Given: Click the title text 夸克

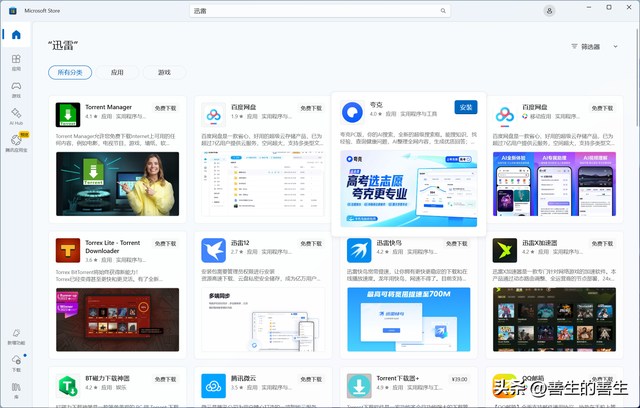Looking at the screenshot, I should (x=376, y=104).
